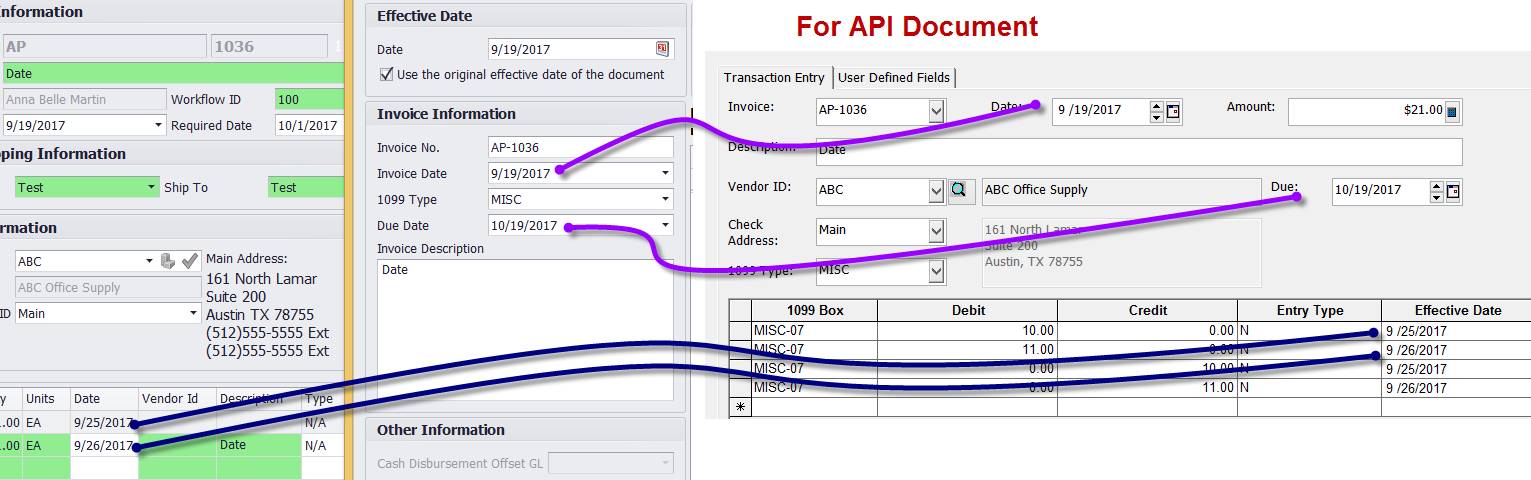The width and height of the screenshot is (1531, 480).
Task: Open the Invoice Date dropdown
Action: 666,174
